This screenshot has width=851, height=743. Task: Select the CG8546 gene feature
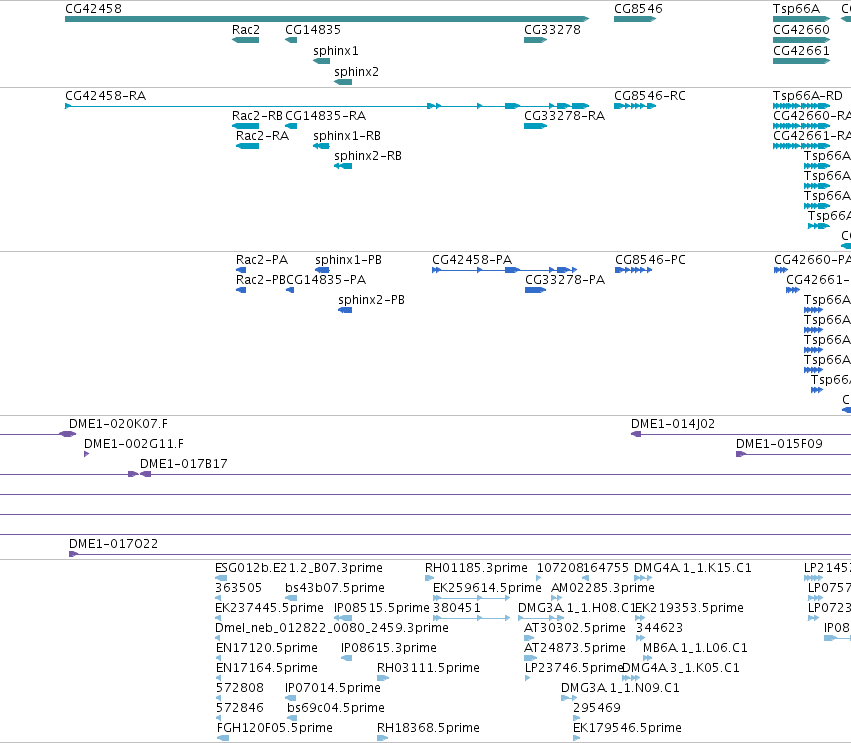click(635, 19)
